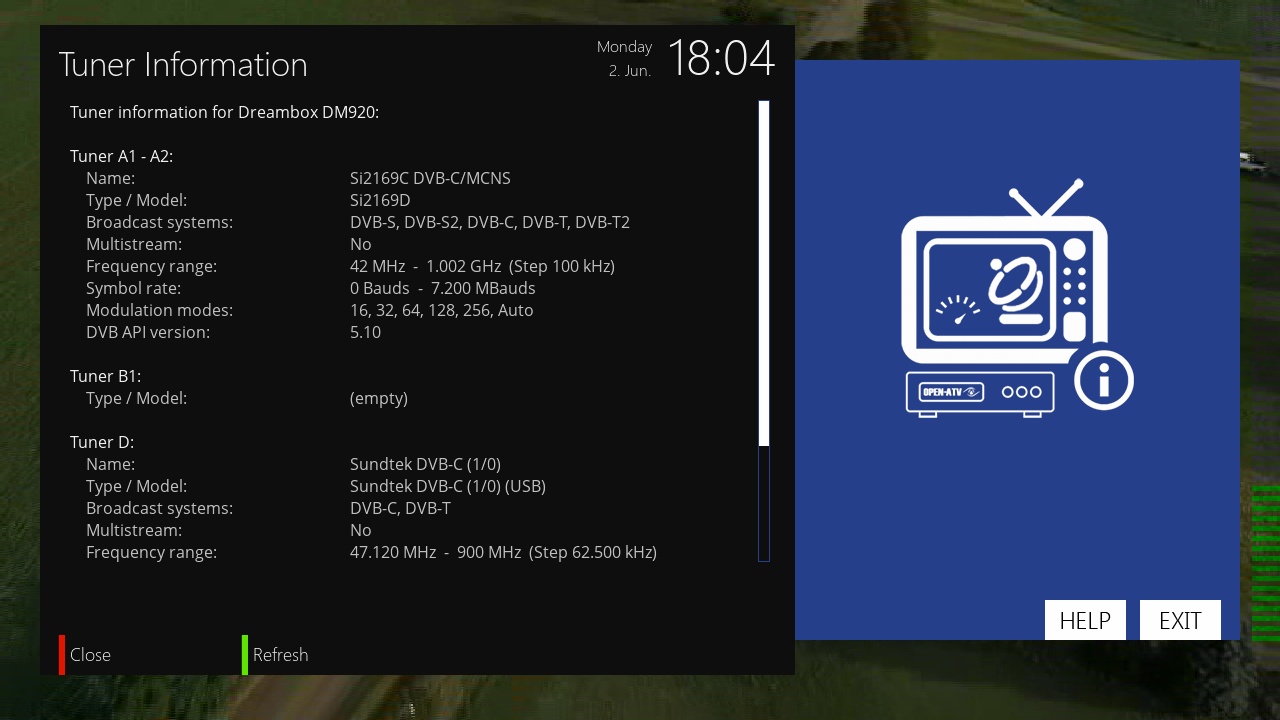This screenshot has width=1280, height=720.
Task: Click the EXIT button
Action: coord(1180,620)
